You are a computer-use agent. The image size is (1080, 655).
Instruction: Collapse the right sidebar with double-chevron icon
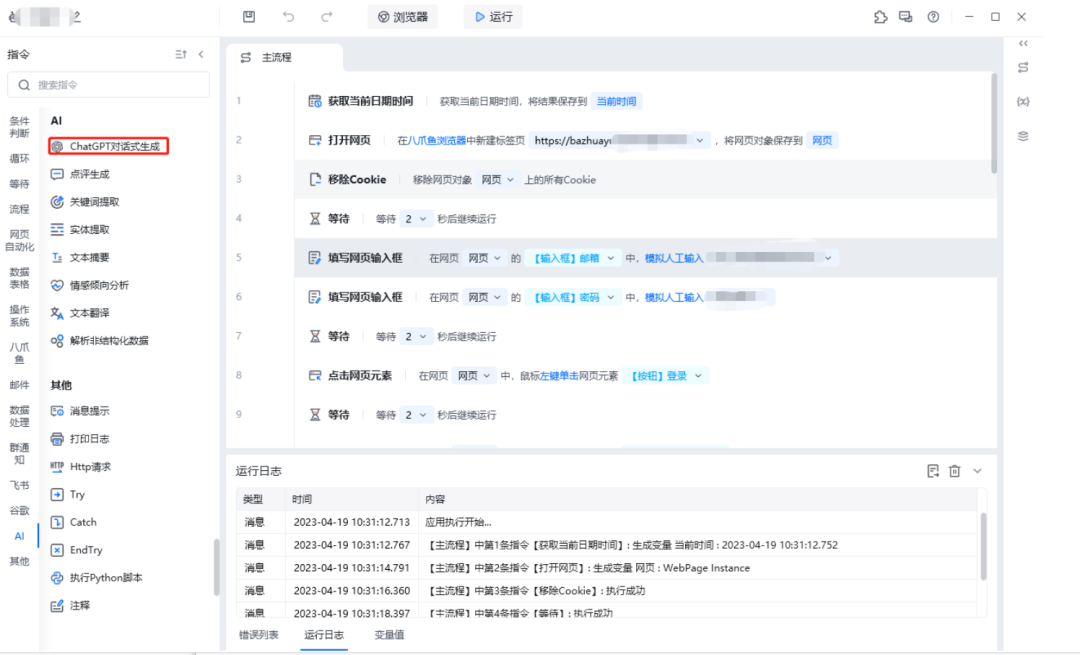(1022, 43)
